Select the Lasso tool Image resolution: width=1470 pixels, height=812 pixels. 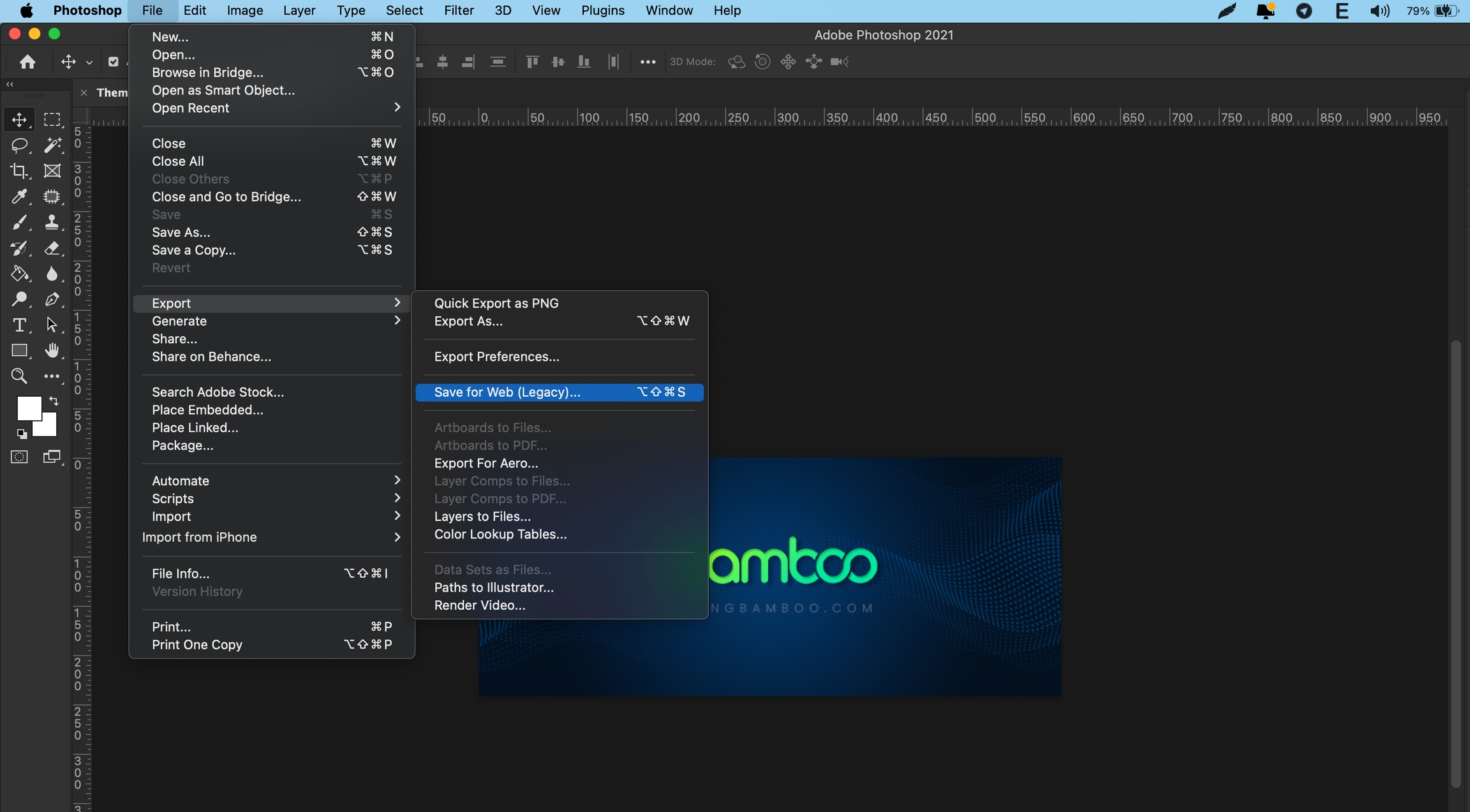[19, 145]
